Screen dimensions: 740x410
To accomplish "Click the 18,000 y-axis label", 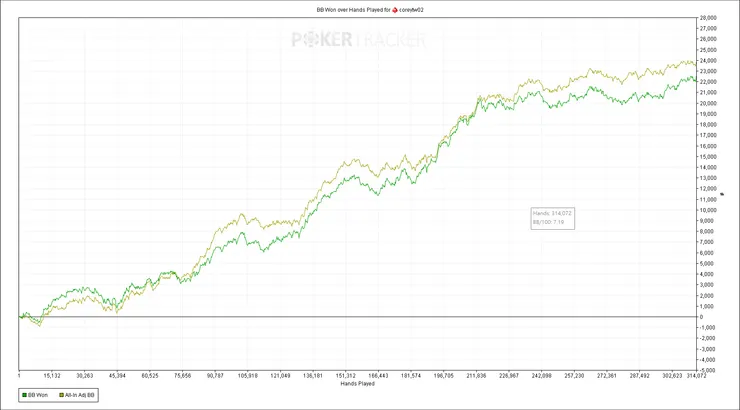I will pyautogui.click(x=708, y=125).
